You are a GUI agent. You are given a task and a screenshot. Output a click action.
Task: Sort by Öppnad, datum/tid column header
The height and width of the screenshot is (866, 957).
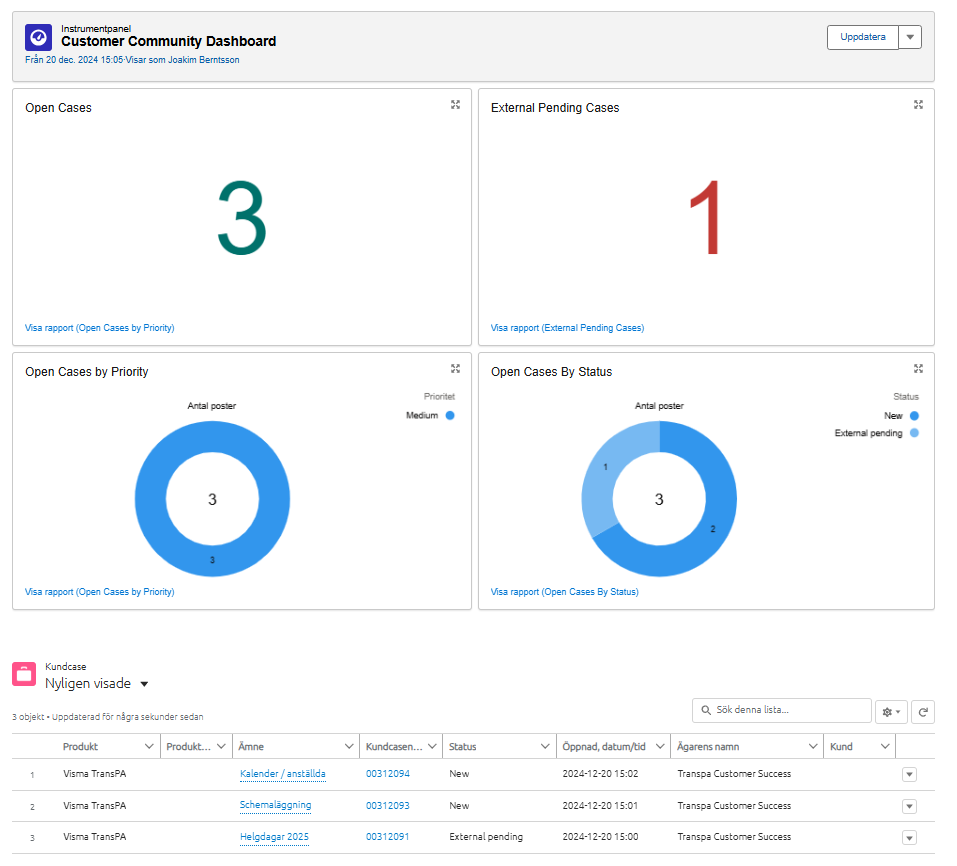click(603, 747)
